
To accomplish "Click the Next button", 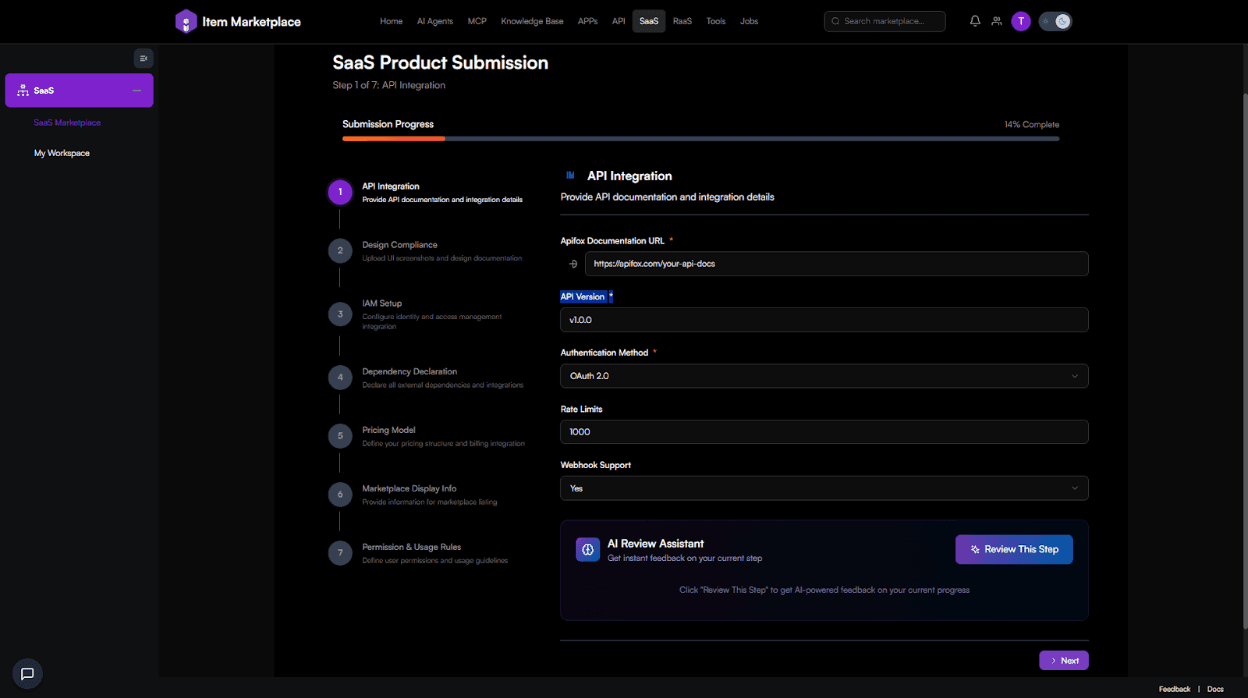I will pyautogui.click(x=1064, y=660).
